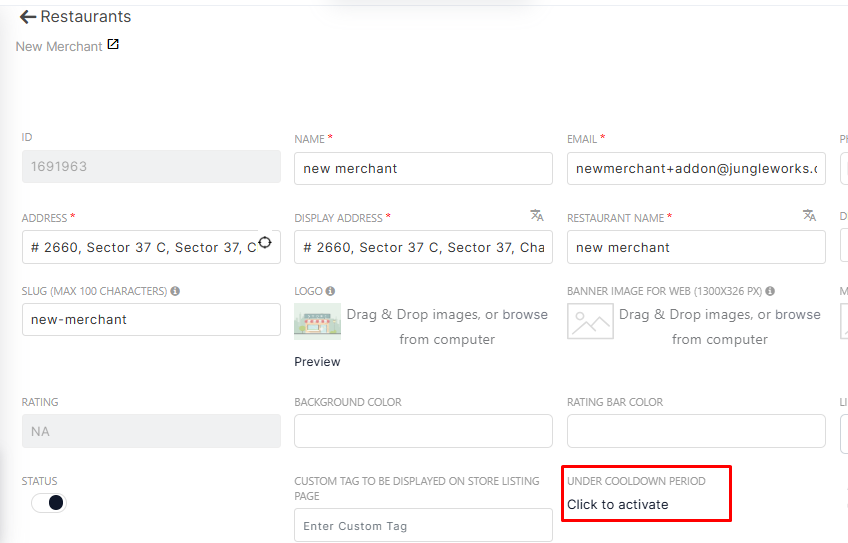The height and width of the screenshot is (543, 848).
Task: Toggle the Status switch
Action: coord(49,503)
